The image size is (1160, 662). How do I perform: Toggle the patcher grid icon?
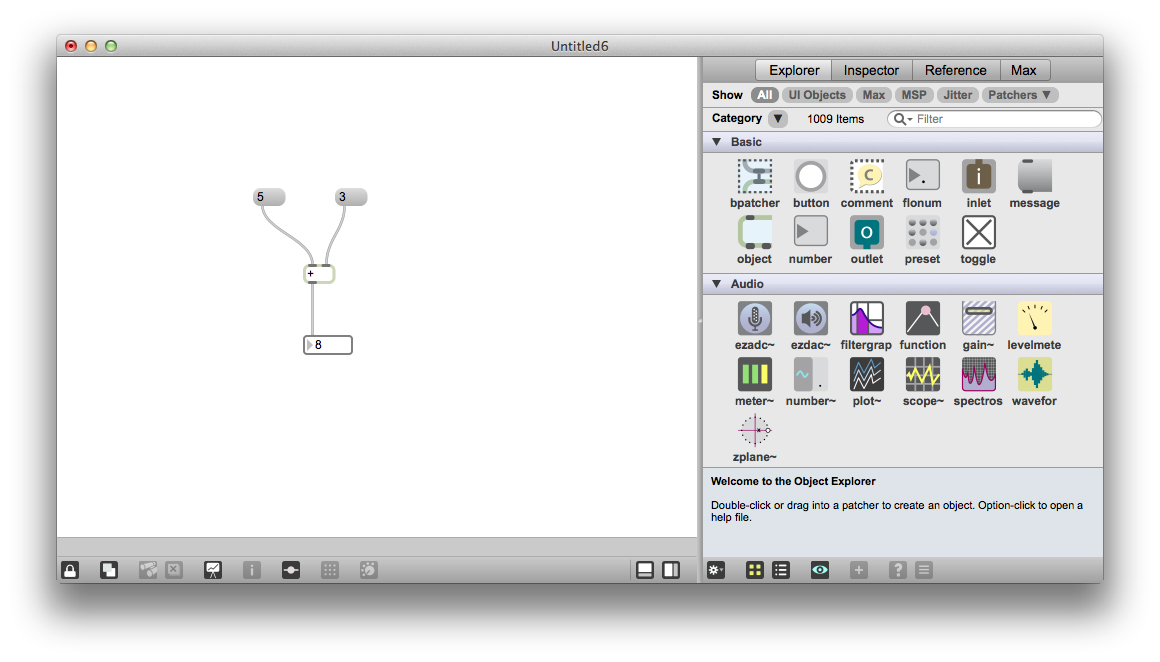point(330,570)
